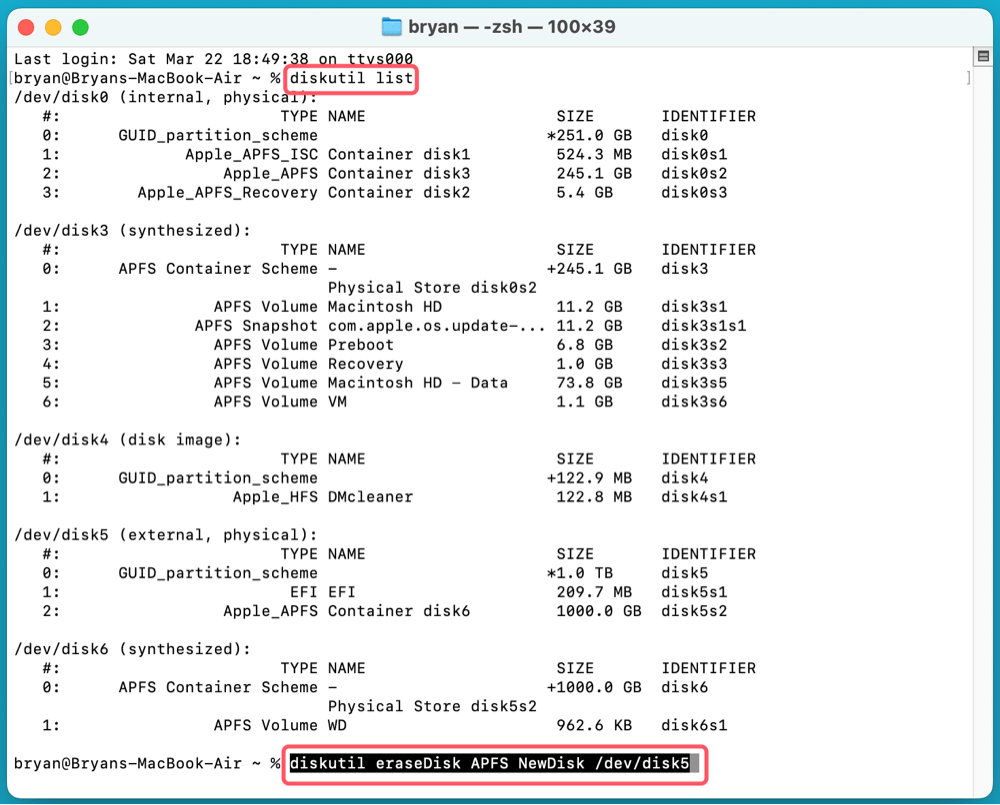Click the folder proxy icon in title bar

(x=392, y=27)
